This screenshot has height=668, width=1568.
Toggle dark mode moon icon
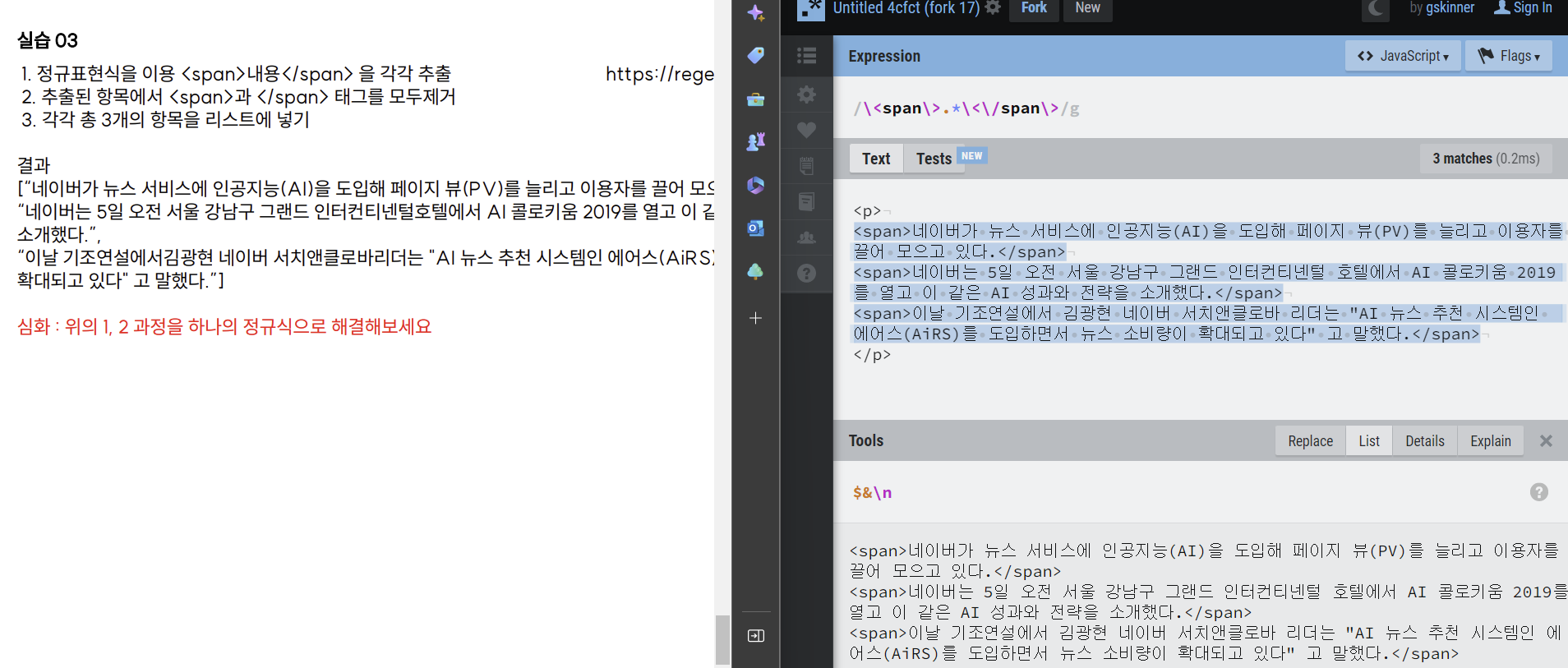[1376, 9]
